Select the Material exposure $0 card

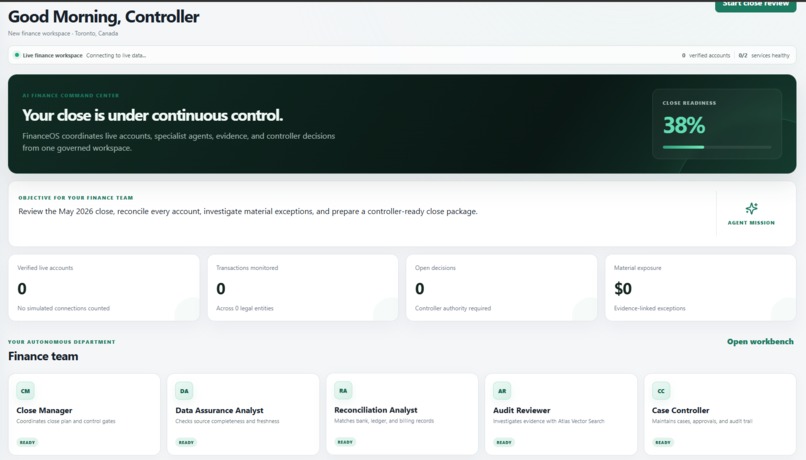coord(701,288)
